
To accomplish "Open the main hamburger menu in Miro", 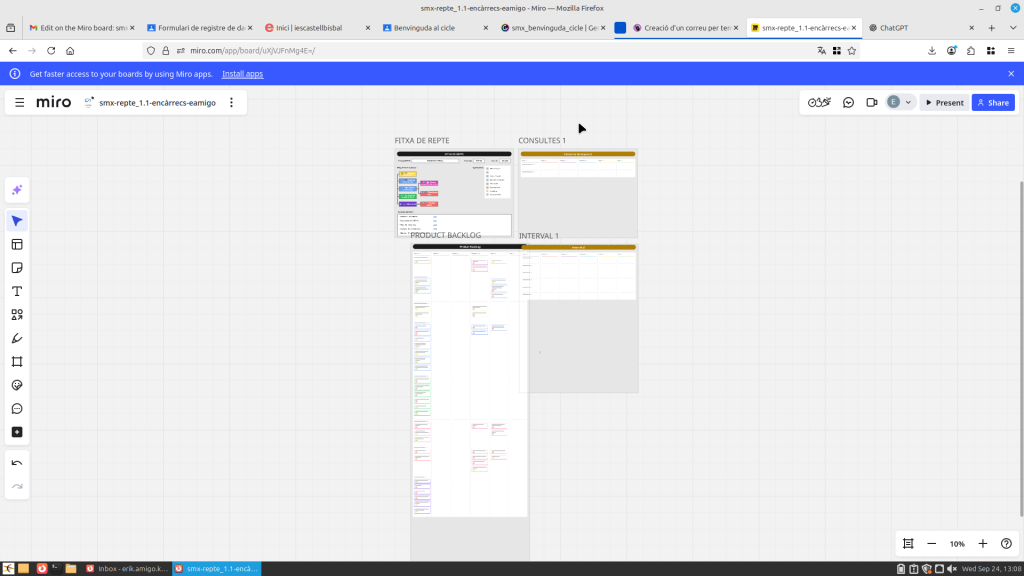I will click(x=20, y=102).
